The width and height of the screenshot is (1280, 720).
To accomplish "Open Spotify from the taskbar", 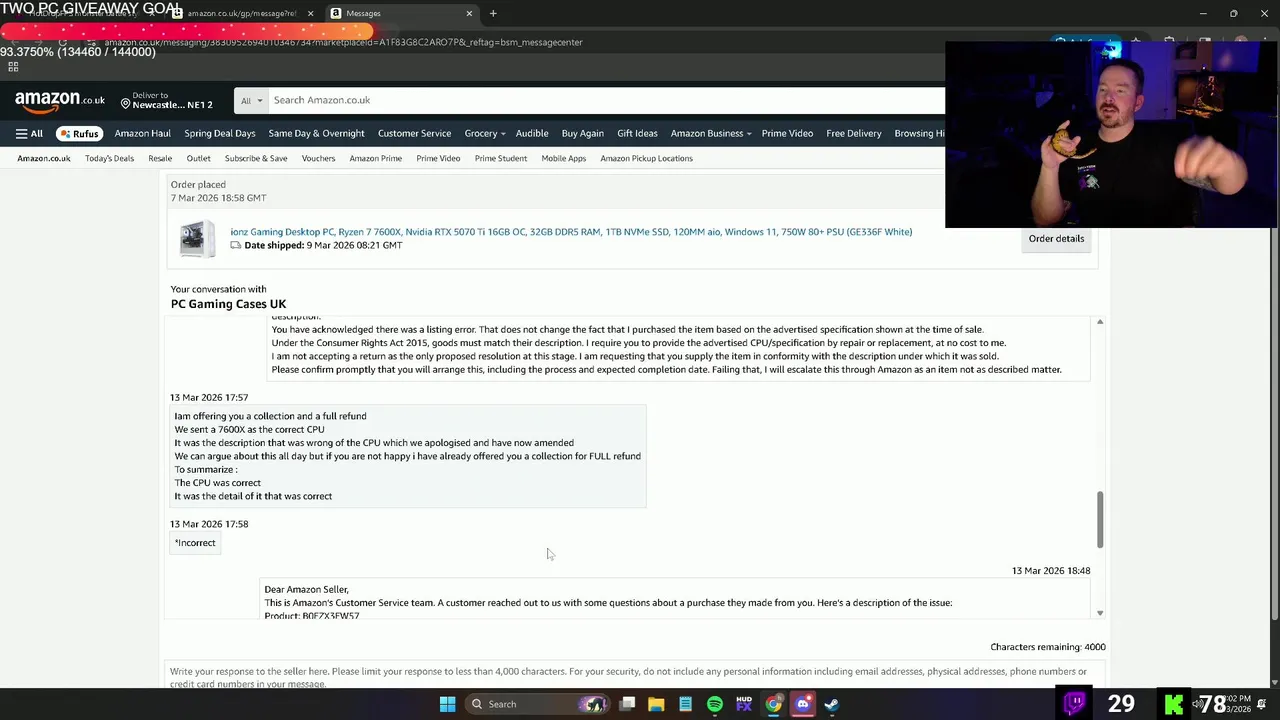I will (x=714, y=704).
